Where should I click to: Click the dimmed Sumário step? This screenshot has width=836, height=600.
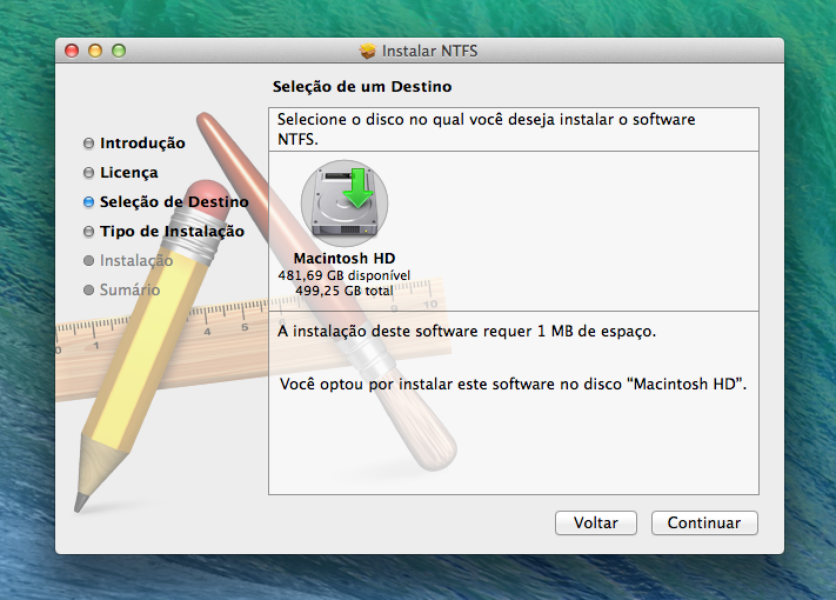(x=130, y=290)
